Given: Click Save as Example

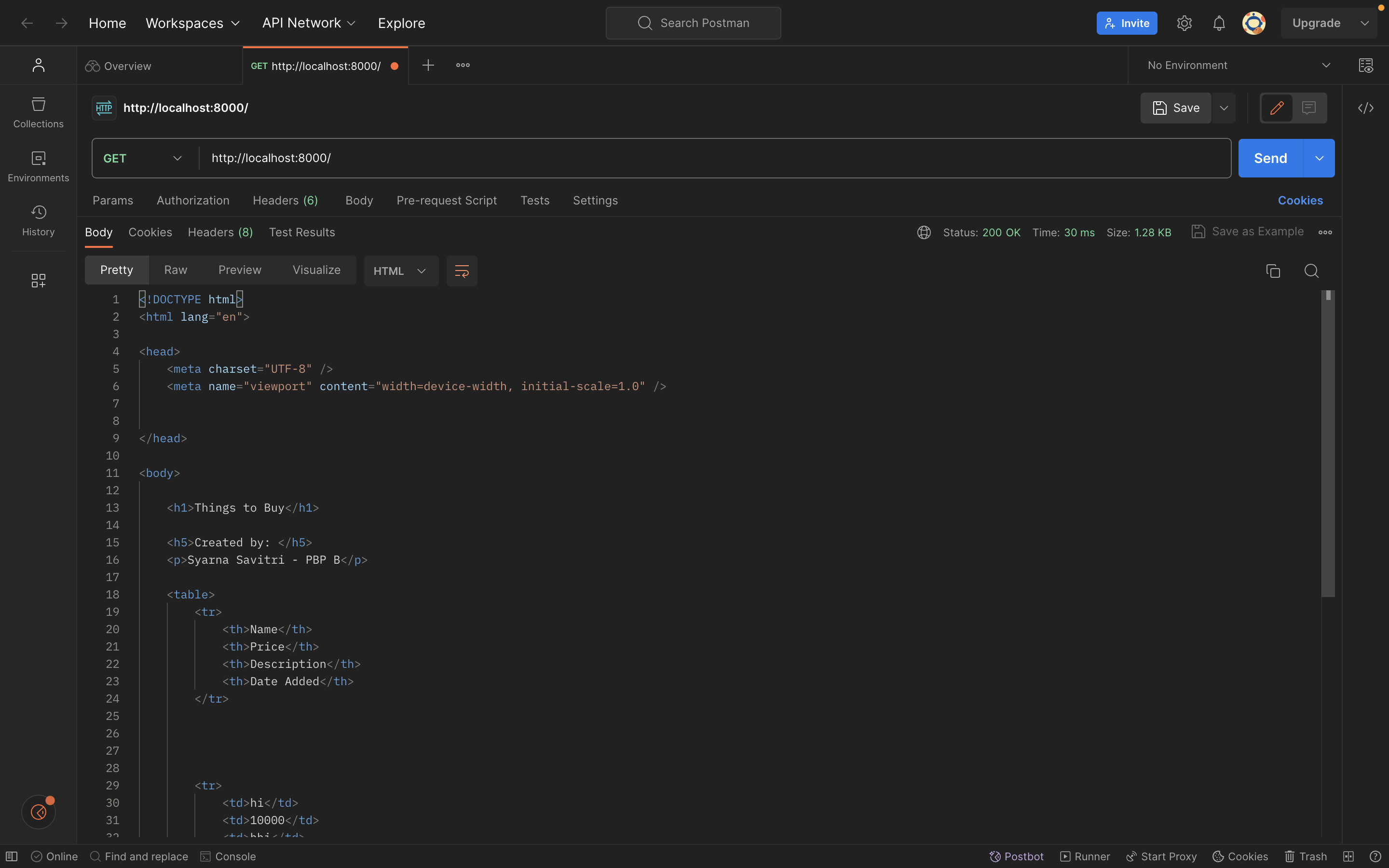Looking at the screenshot, I should [1247, 232].
